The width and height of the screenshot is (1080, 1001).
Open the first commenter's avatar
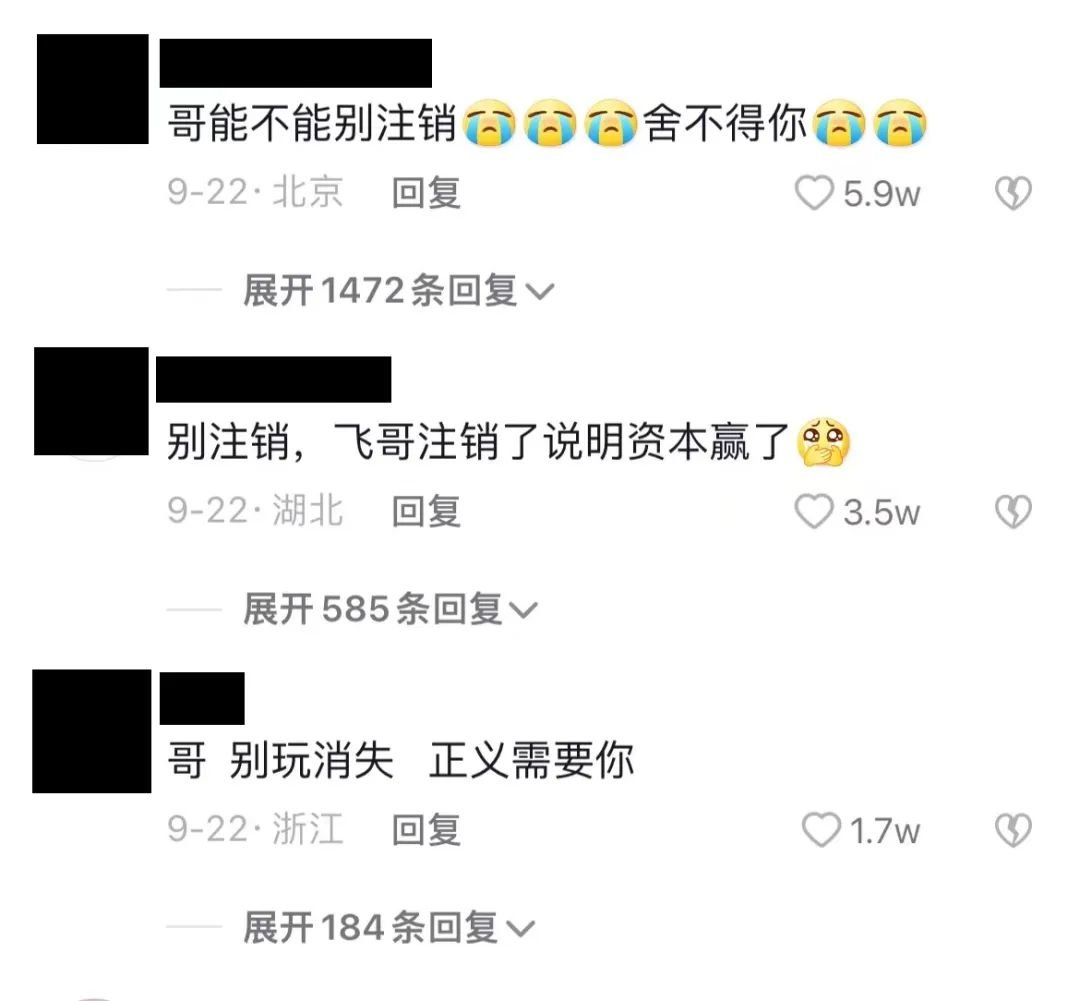click(92, 89)
